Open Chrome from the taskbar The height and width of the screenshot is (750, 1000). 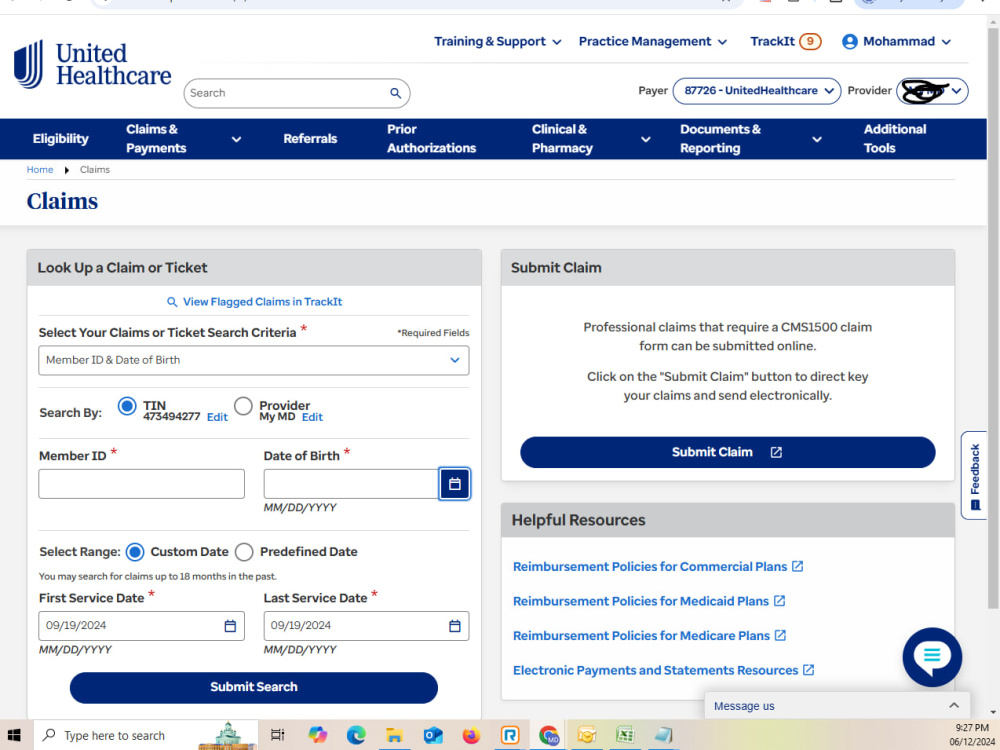pyautogui.click(x=548, y=735)
